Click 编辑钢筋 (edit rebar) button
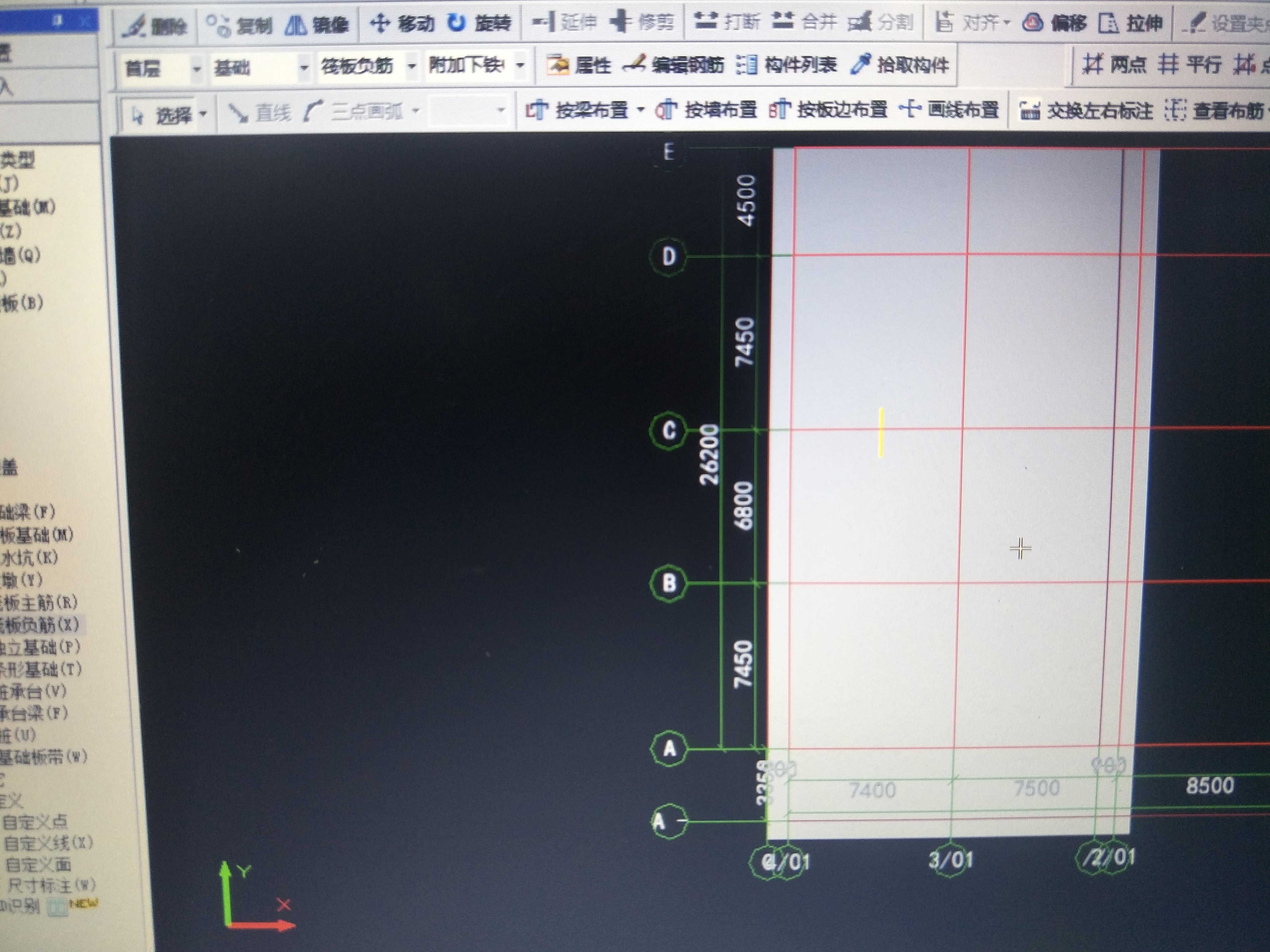The width and height of the screenshot is (1270, 952). [674, 65]
